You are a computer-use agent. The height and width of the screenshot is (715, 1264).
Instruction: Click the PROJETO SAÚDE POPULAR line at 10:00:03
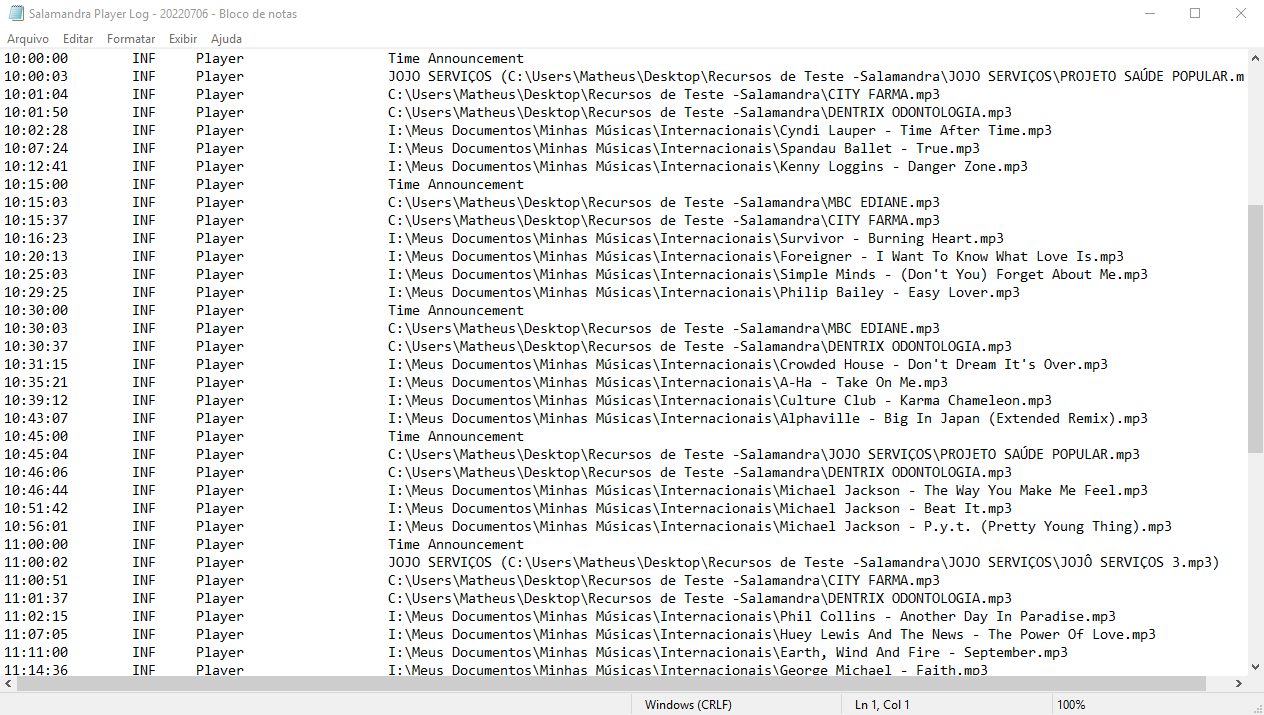623,77
